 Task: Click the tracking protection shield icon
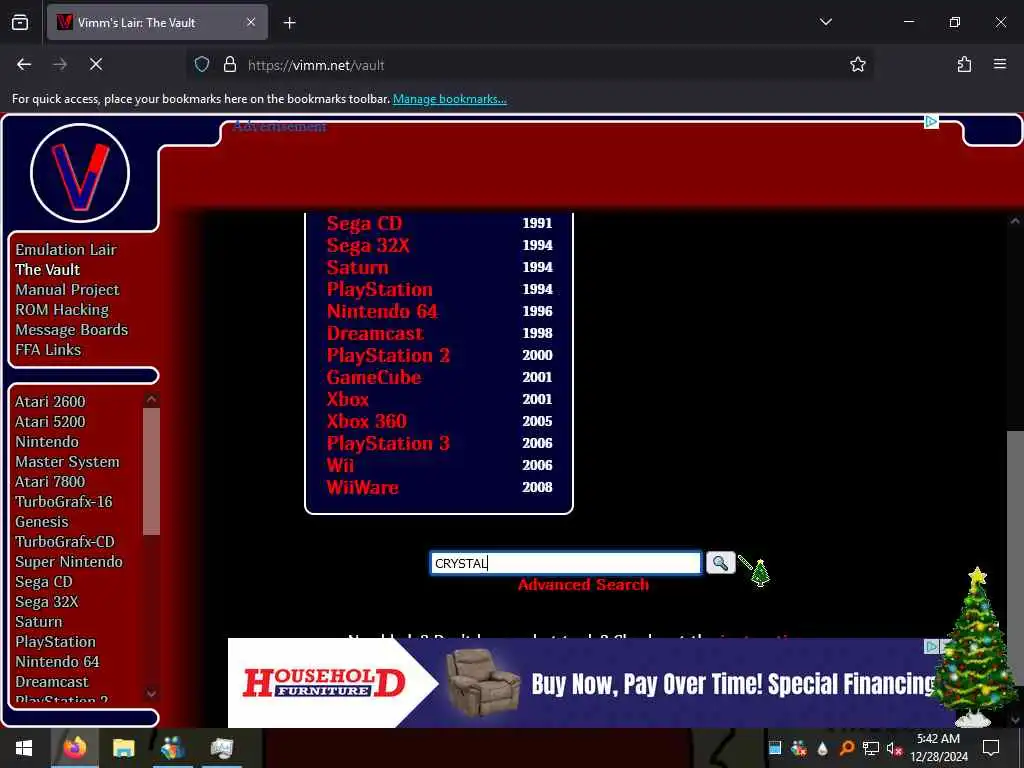coord(202,65)
